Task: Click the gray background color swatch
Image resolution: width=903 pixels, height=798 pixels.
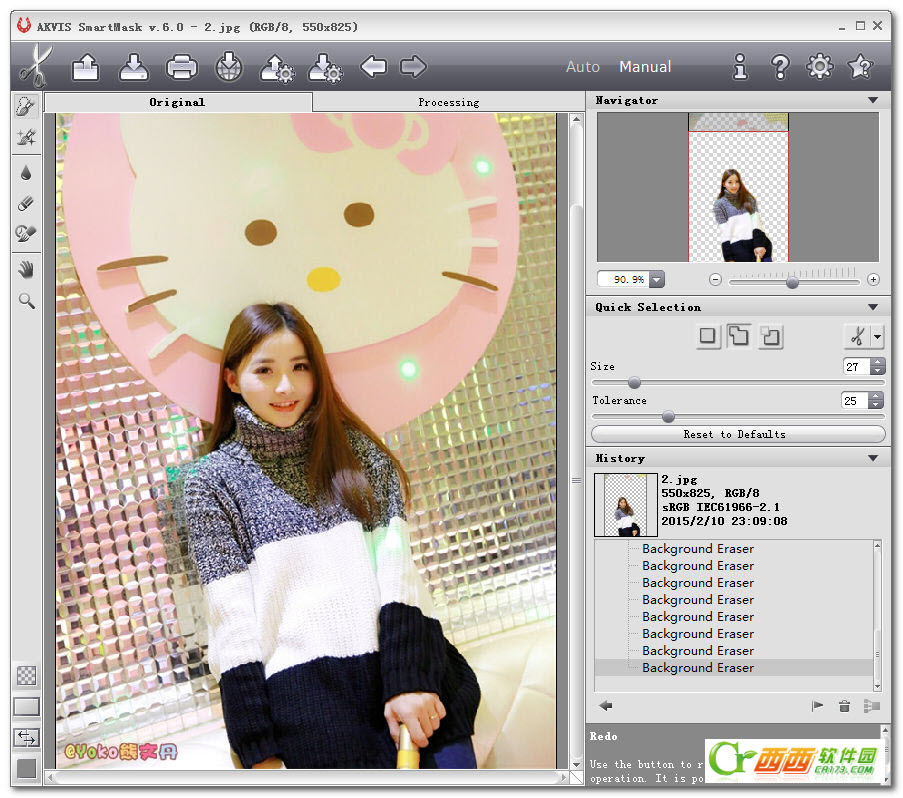Action: point(26,769)
